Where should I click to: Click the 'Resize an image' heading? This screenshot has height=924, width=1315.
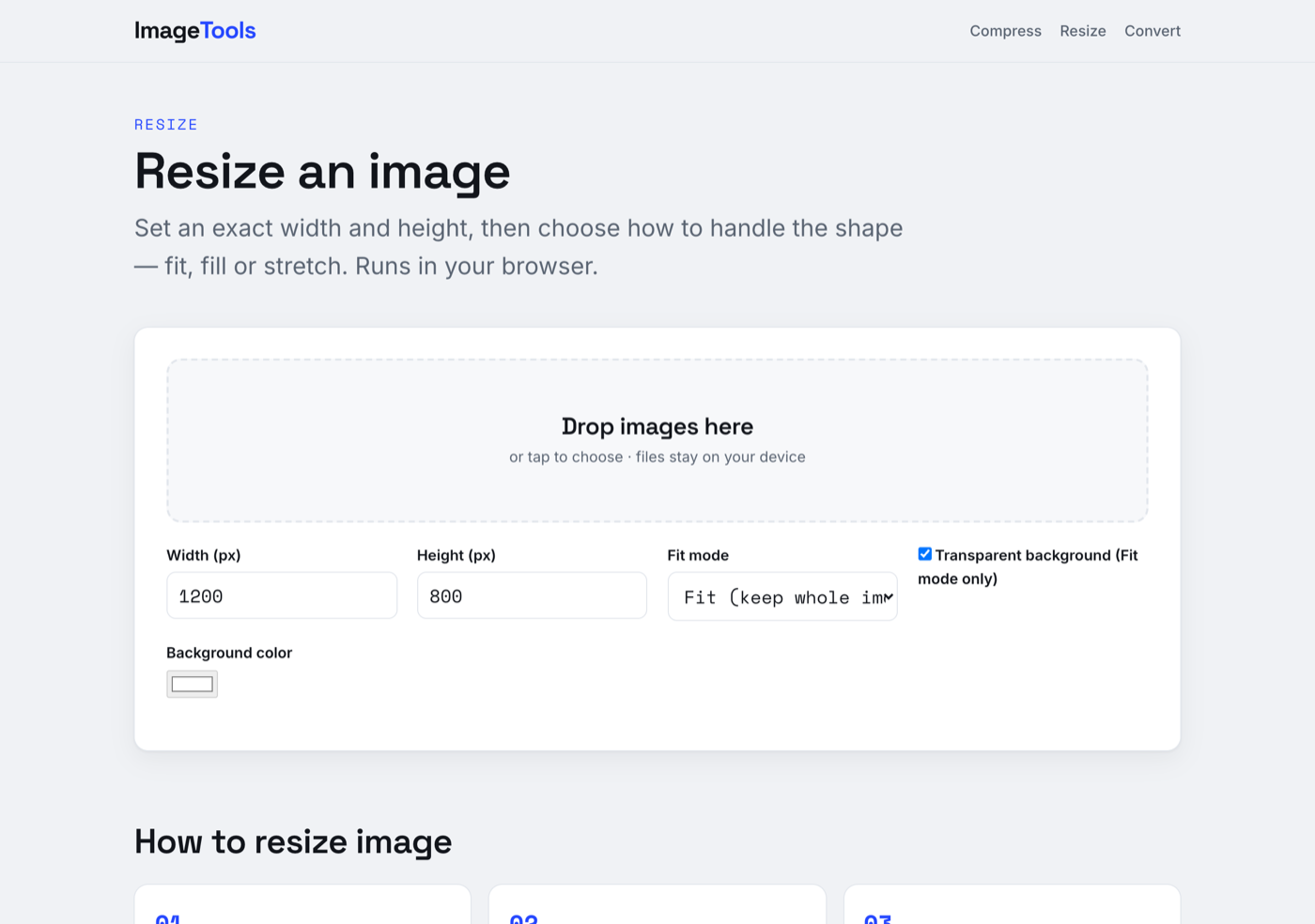pos(322,172)
